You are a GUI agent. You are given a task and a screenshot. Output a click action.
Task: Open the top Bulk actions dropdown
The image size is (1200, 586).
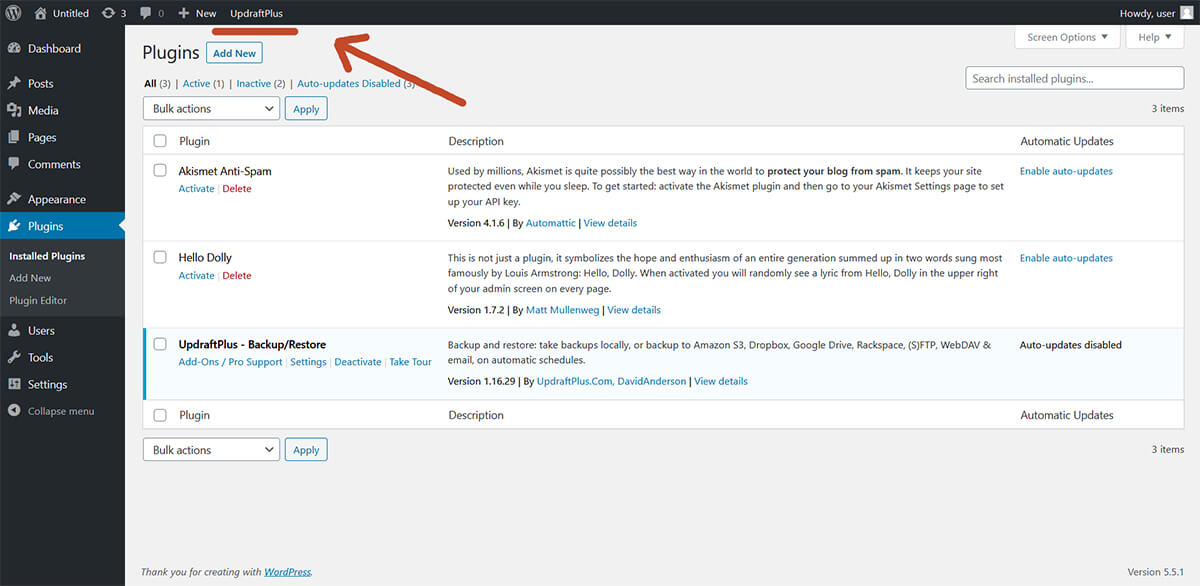point(211,109)
